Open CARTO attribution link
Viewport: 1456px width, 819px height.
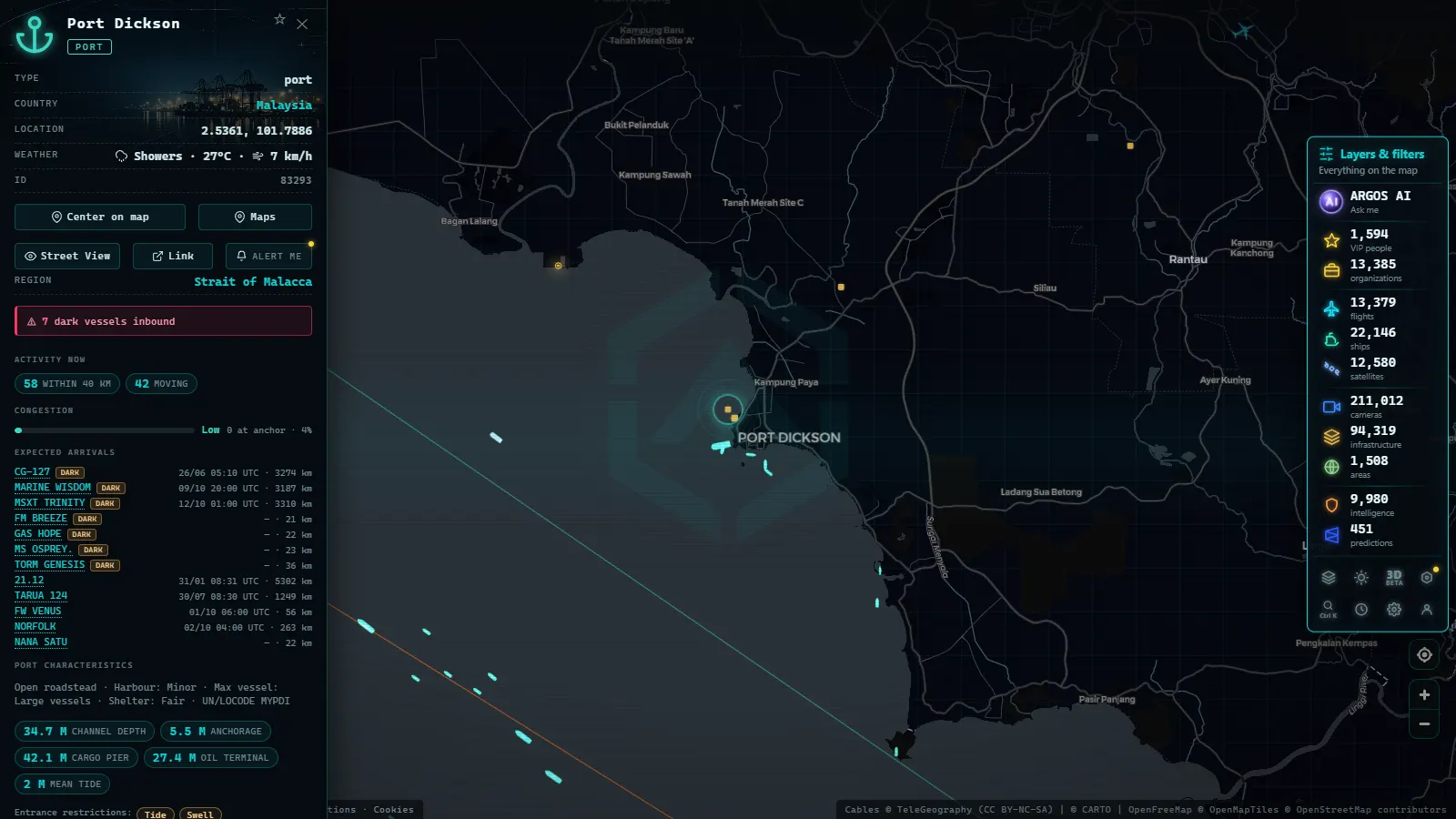(1096, 810)
